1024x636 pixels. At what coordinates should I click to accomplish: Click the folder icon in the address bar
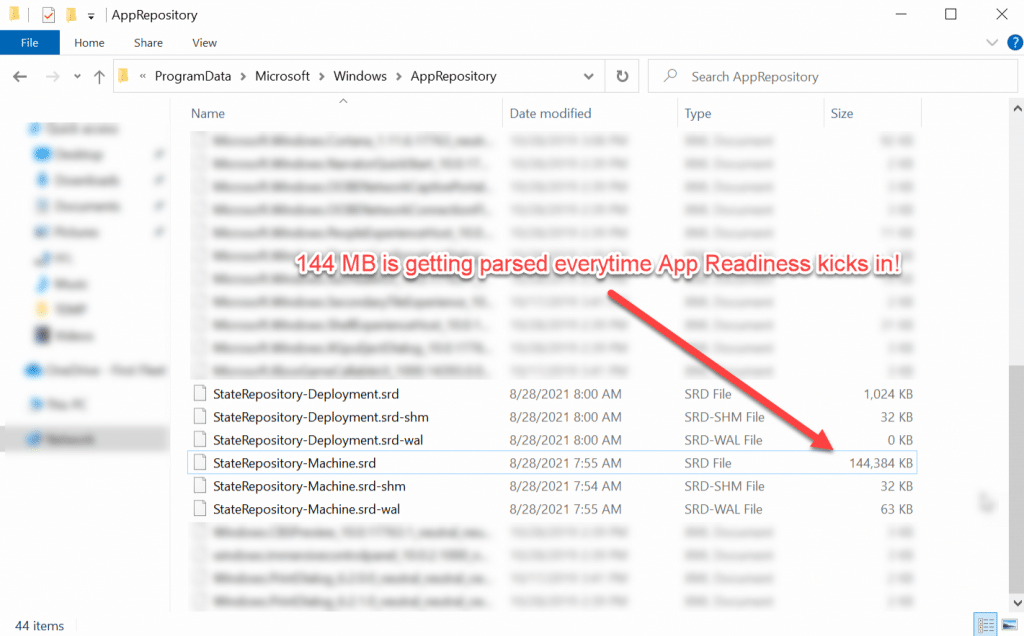122,76
